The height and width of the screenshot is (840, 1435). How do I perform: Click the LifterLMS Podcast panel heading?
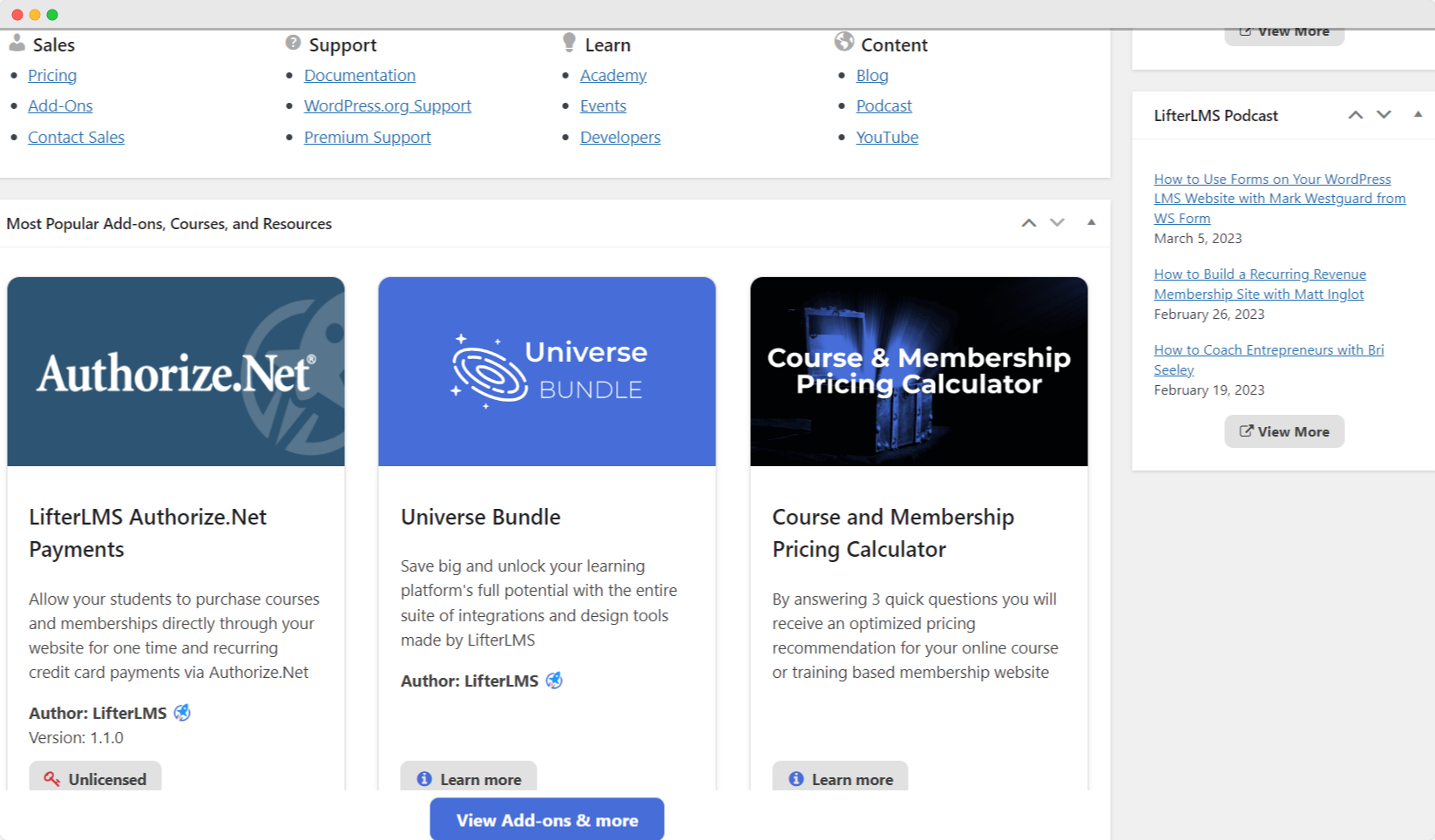pos(1215,115)
